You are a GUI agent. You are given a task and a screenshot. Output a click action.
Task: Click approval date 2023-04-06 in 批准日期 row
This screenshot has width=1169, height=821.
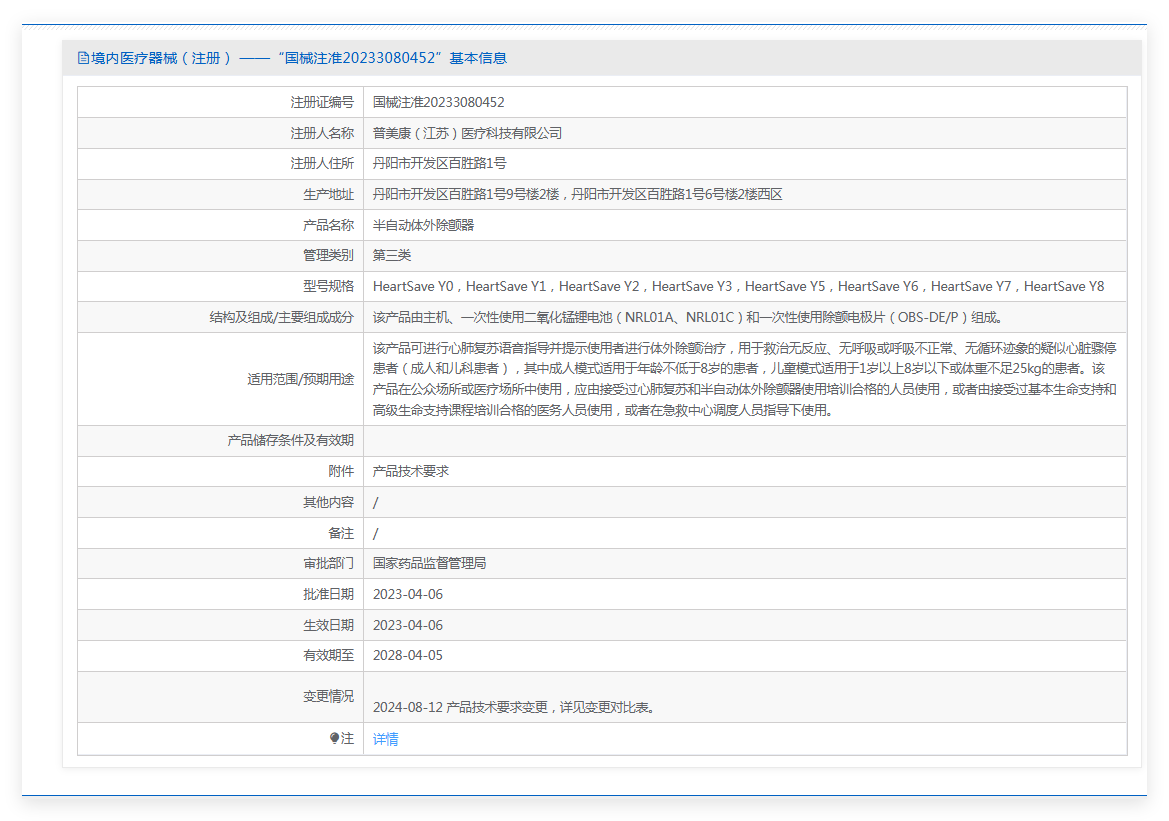[407, 594]
